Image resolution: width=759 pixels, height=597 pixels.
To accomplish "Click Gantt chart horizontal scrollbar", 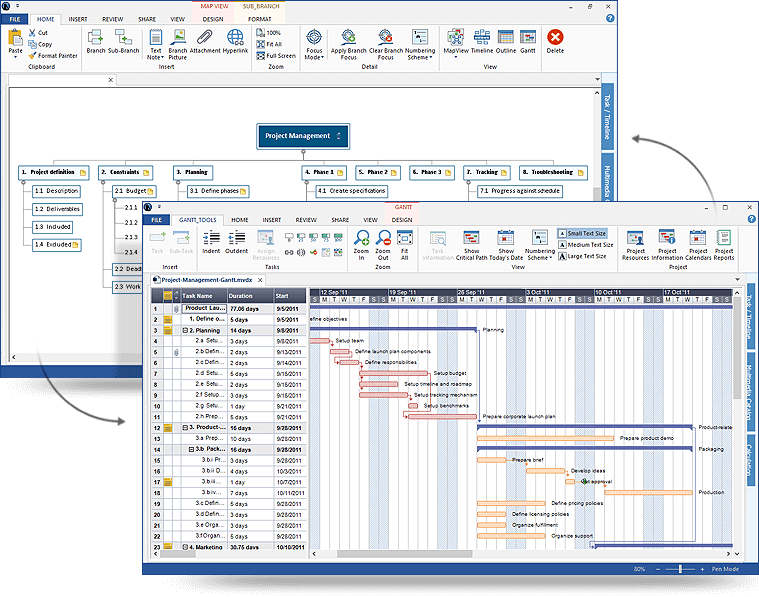I will click(404, 553).
